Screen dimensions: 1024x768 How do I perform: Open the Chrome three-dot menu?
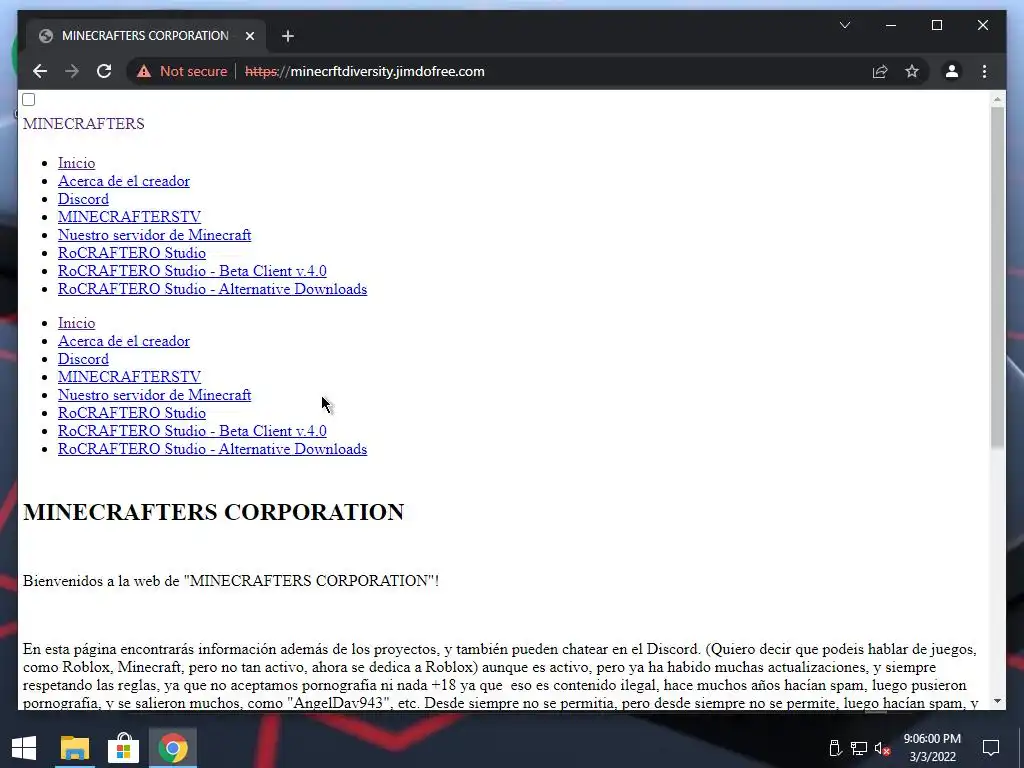(984, 71)
